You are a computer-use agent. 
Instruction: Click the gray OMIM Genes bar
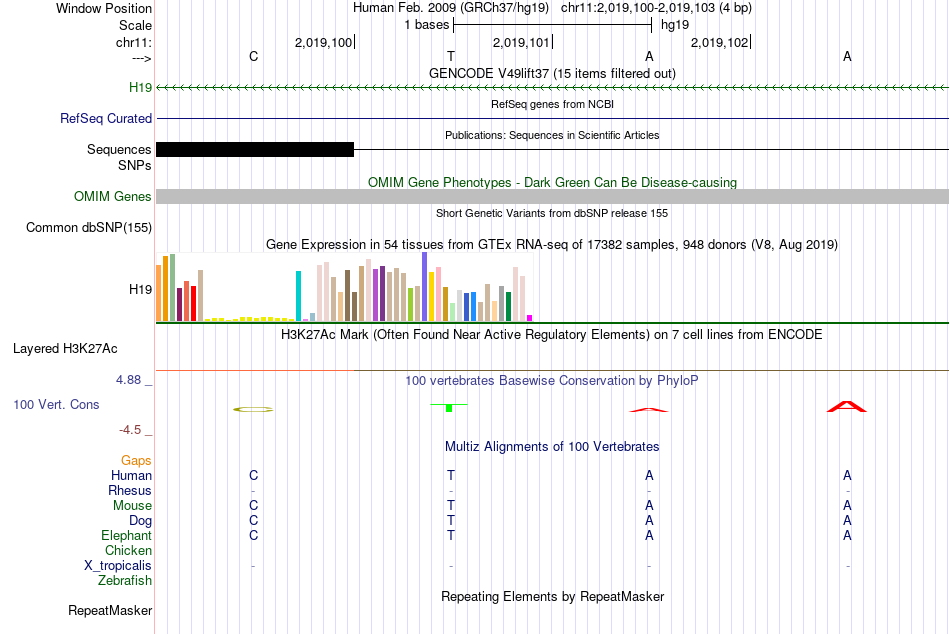point(553,196)
